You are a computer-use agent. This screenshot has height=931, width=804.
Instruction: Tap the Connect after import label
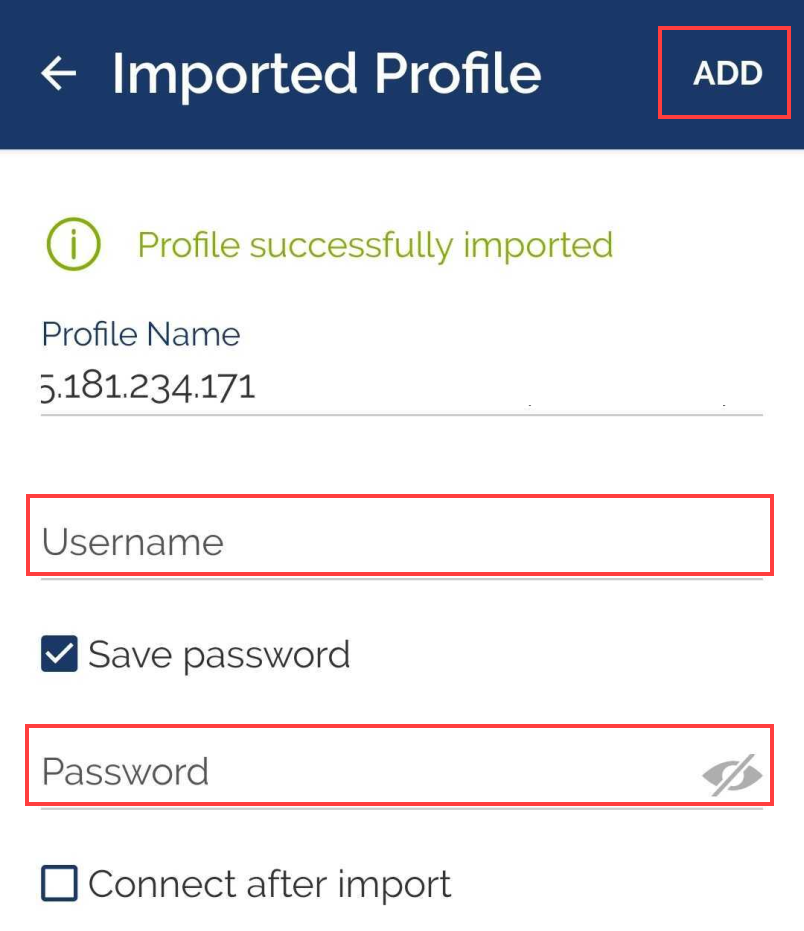[270, 884]
